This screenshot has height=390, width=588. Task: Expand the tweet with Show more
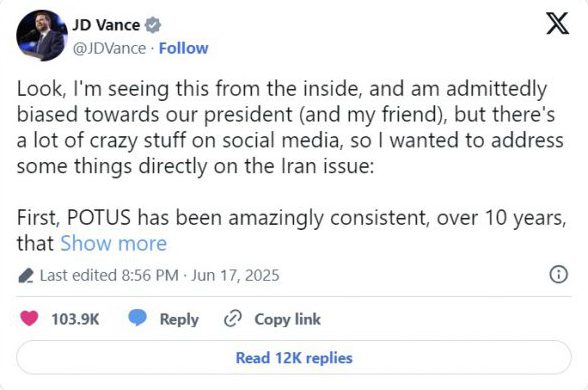pos(114,243)
